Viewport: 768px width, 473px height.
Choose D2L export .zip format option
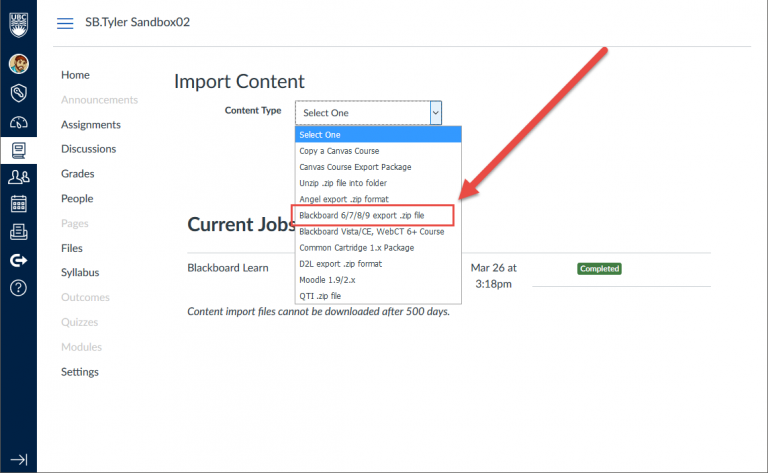[x=378, y=264]
